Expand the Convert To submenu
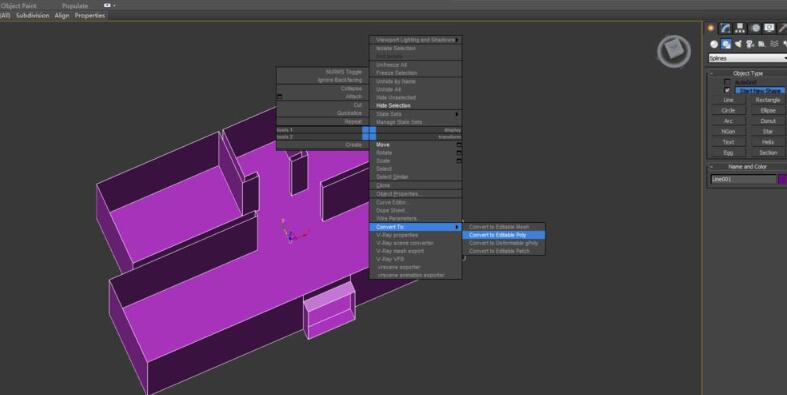This screenshot has width=787, height=395. (416, 227)
